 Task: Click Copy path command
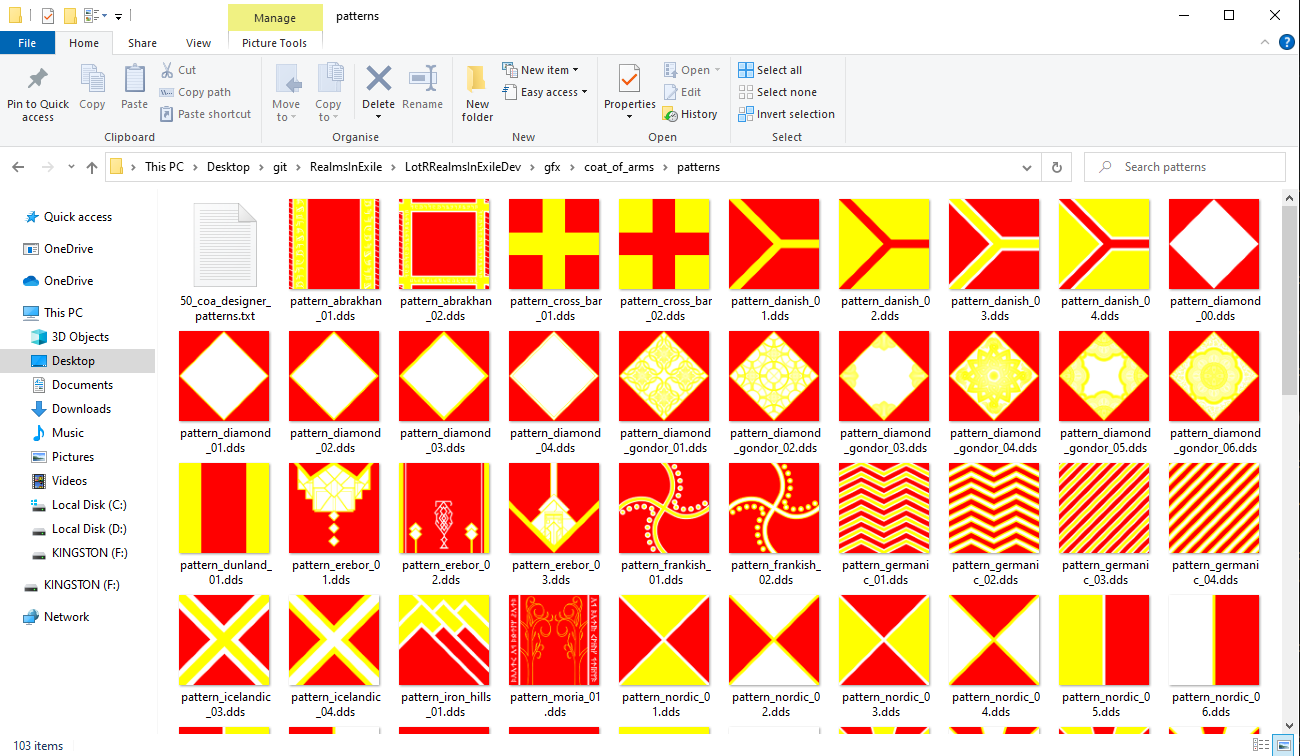[195, 92]
